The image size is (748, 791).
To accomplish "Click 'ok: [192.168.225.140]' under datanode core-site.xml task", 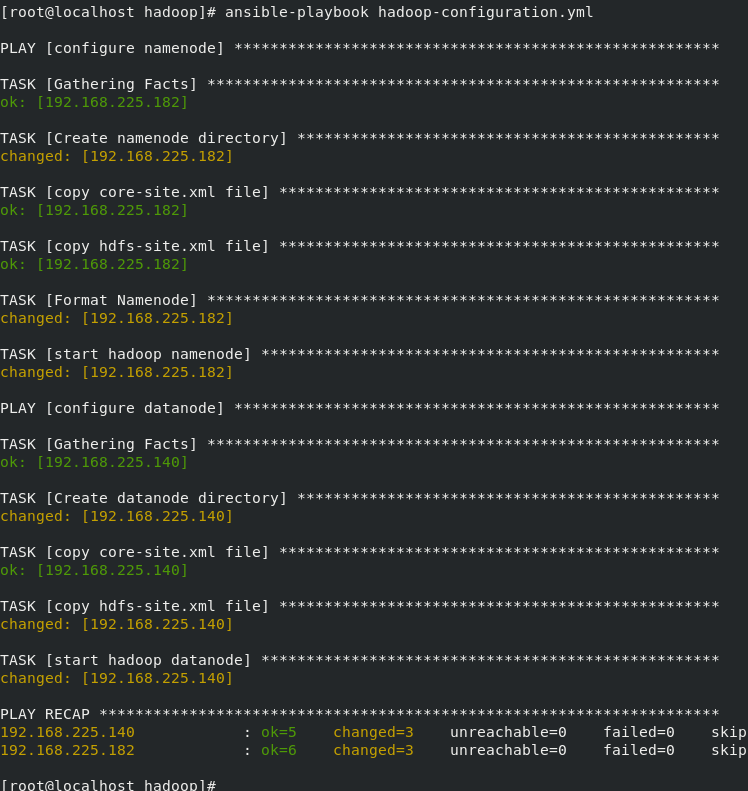I will 94,570.
